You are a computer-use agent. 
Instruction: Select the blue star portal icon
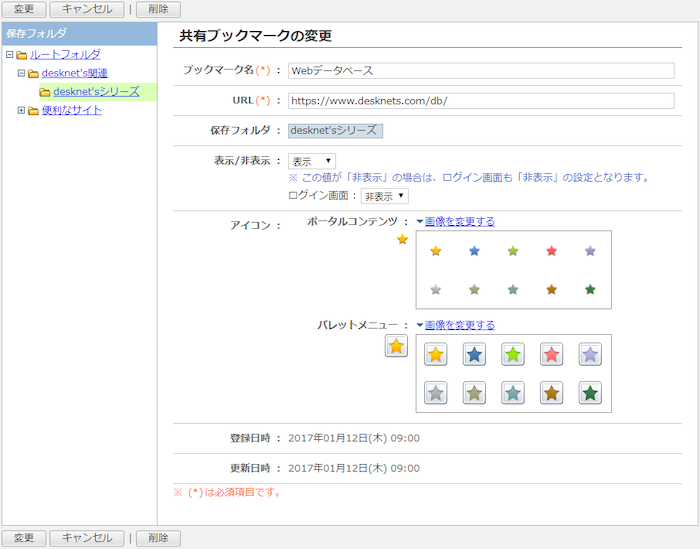pyautogui.click(x=474, y=251)
